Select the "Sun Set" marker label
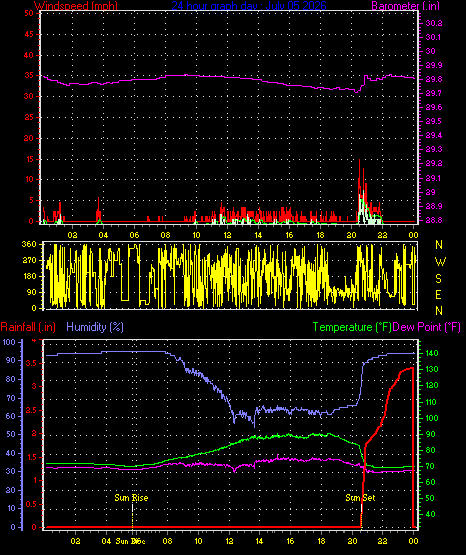Image resolution: width=466 pixels, height=555 pixels. [360, 498]
